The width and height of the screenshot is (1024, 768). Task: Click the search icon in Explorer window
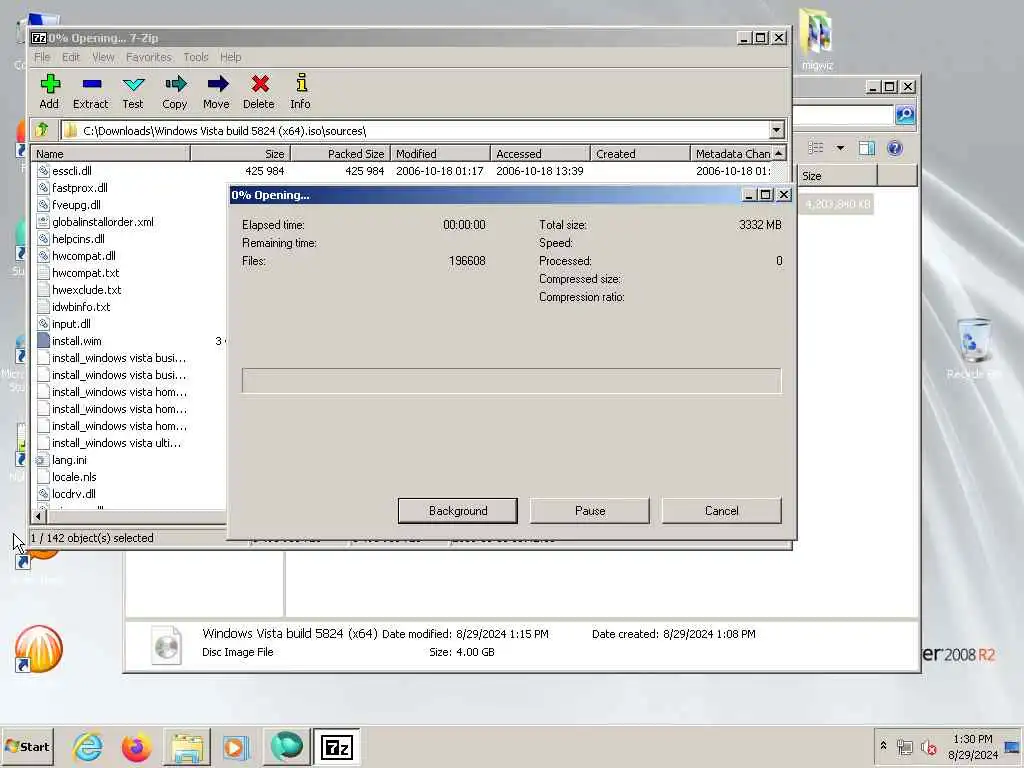(x=905, y=115)
